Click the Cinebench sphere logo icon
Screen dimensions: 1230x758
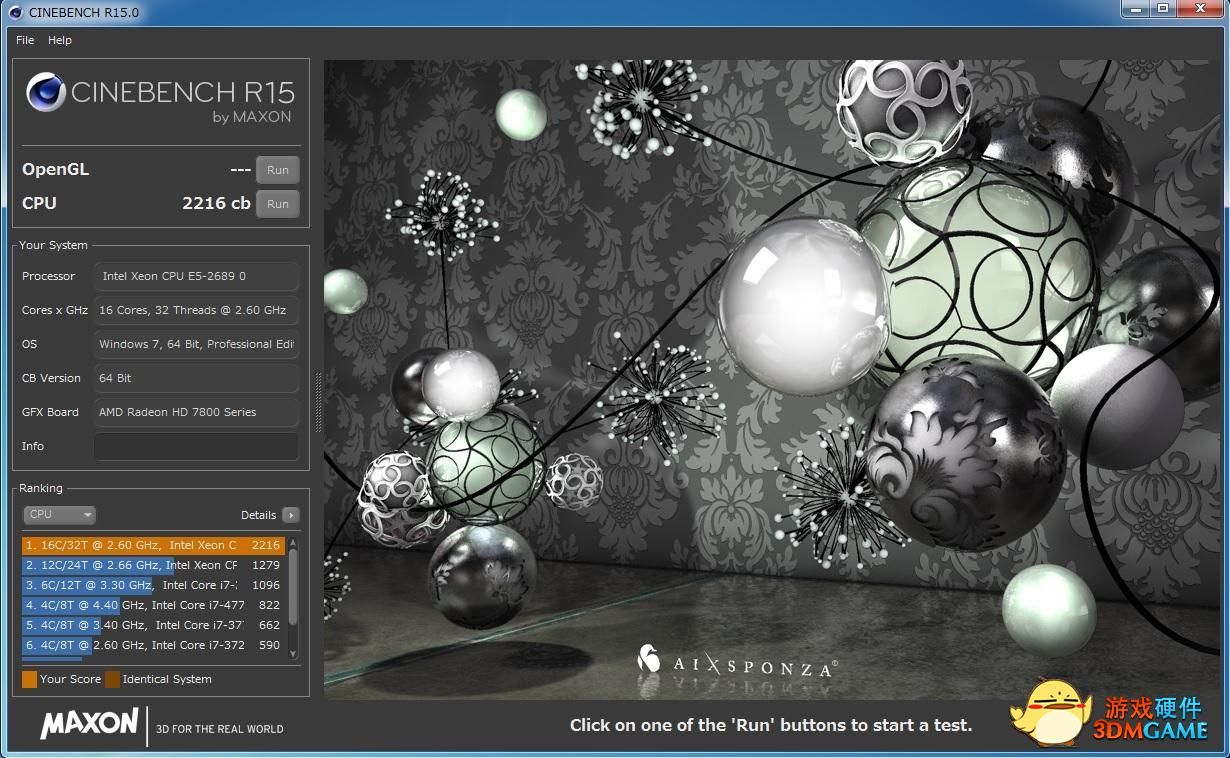click(x=46, y=92)
